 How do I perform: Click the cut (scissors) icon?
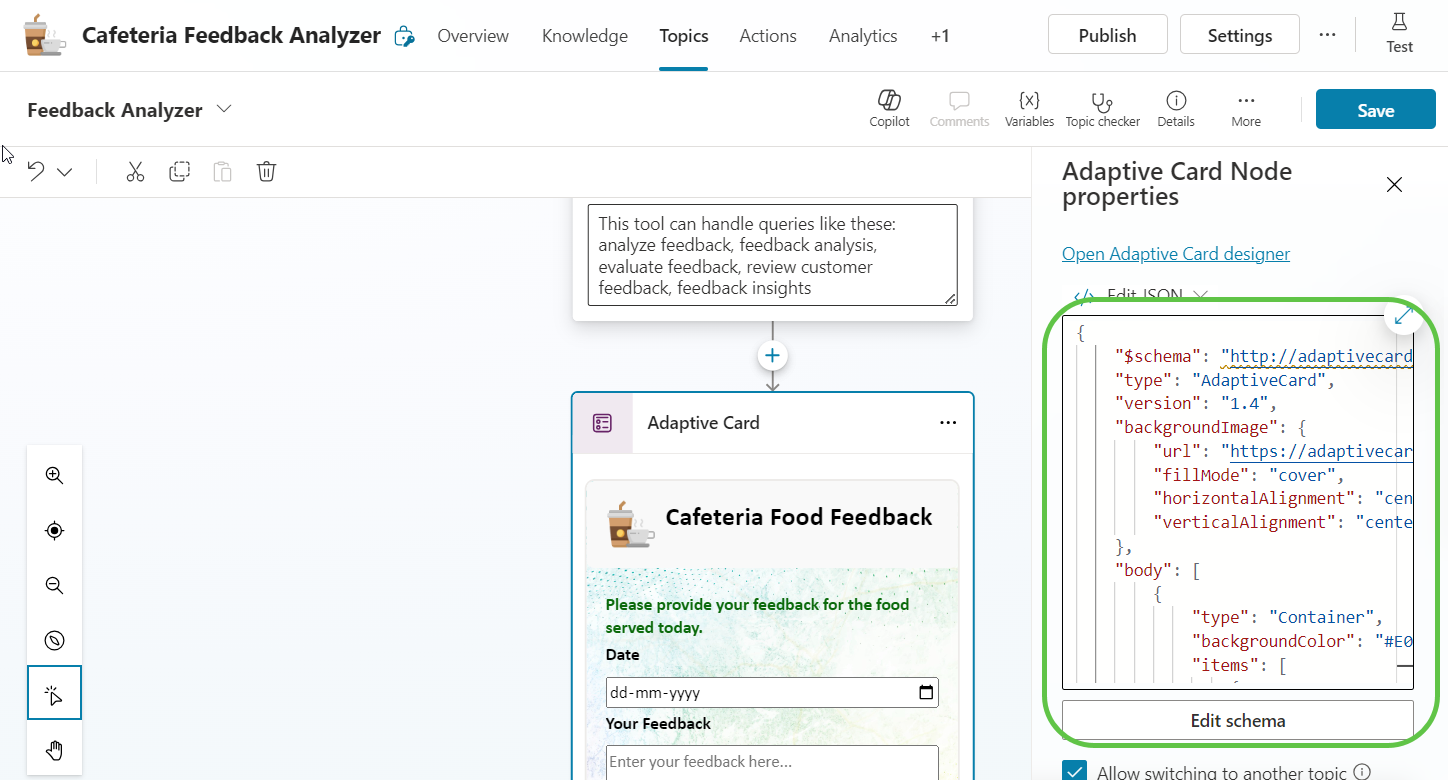(x=135, y=172)
